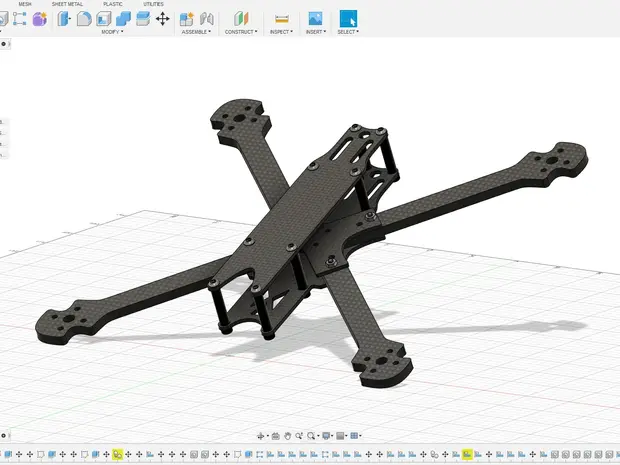Viewport: 620px width, 465px height.
Task: Open the SELECT dropdown menu
Action: click(x=348, y=32)
